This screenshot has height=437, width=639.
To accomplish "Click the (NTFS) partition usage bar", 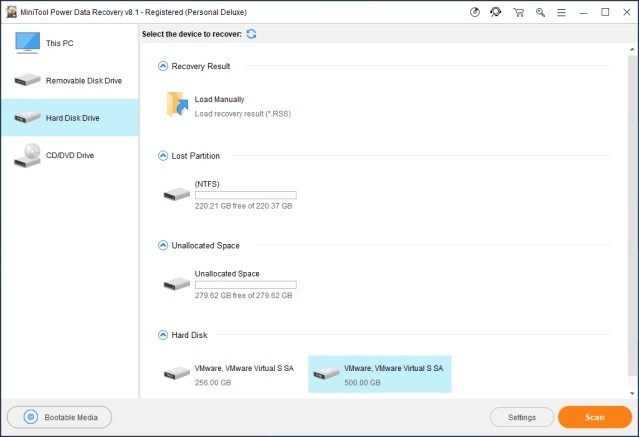I will tap(246, 195).
